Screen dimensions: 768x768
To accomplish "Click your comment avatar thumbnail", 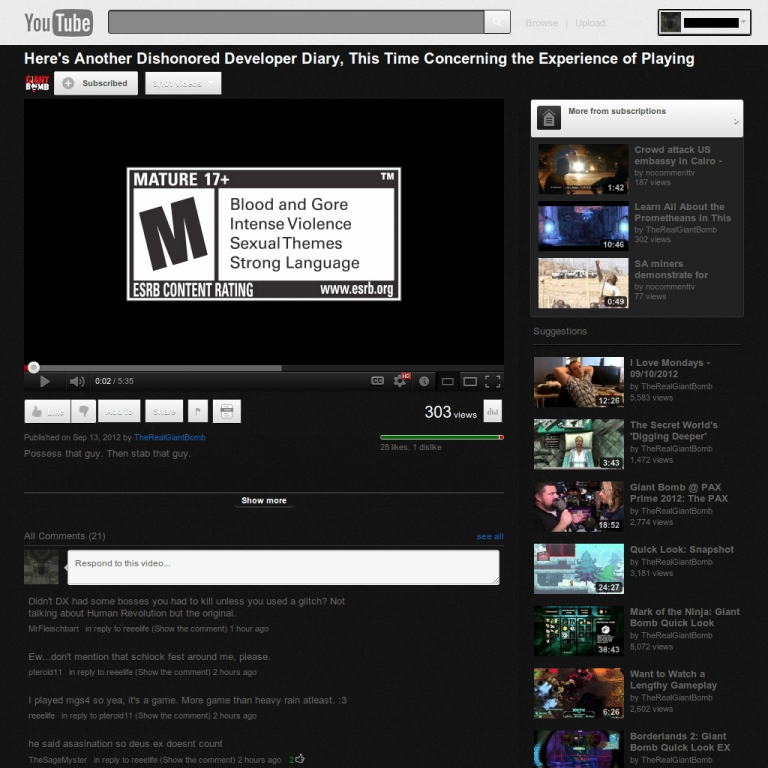I will 42,567.
